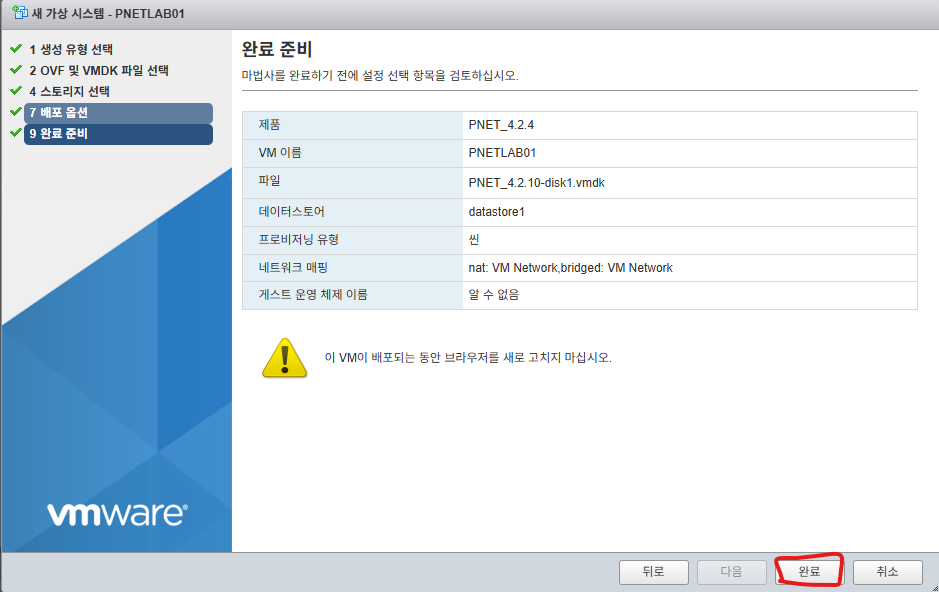939x592 pixels.
Task: Click the VM name value PNETLAB01
Action: pos(502,153)
